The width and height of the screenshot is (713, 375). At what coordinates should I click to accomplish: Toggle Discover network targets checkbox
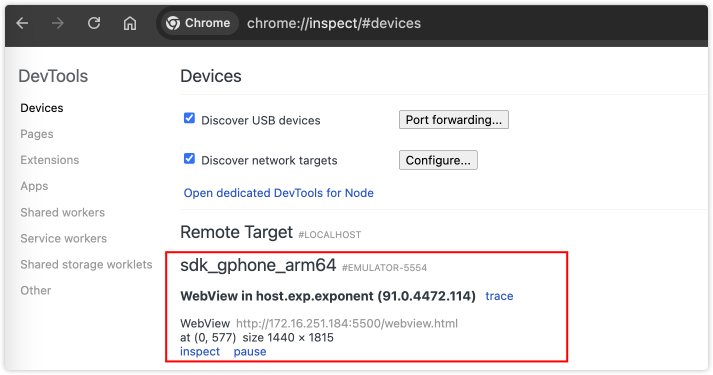(189, 159)
